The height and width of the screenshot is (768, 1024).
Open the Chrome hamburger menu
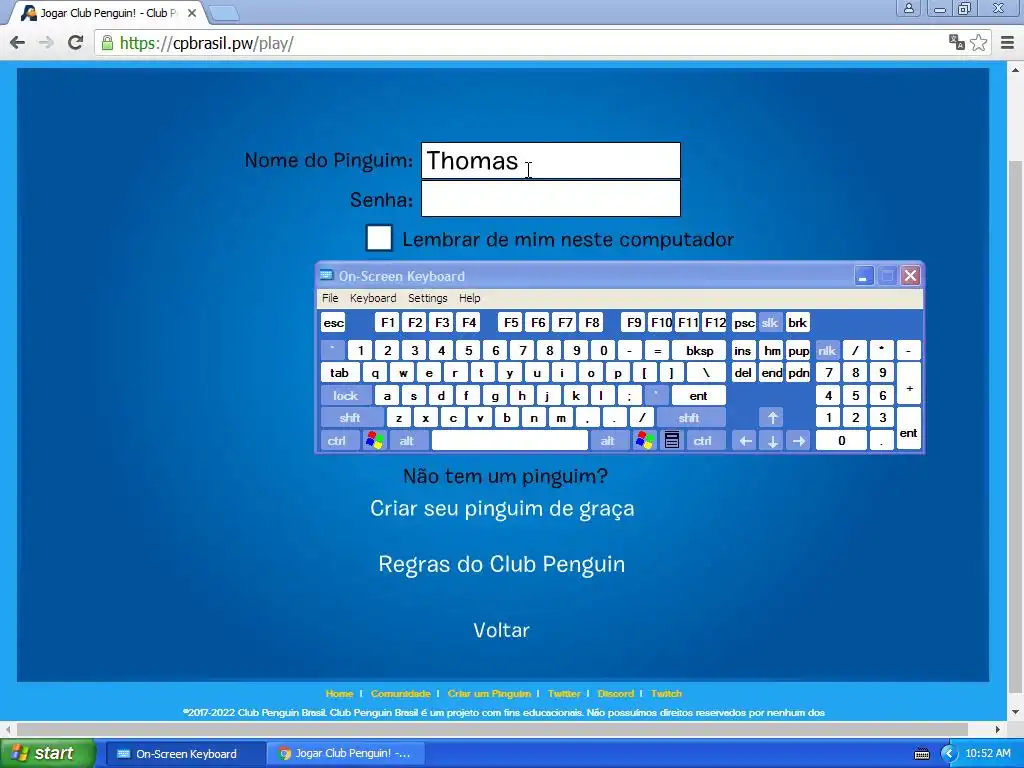[1008, 42]
